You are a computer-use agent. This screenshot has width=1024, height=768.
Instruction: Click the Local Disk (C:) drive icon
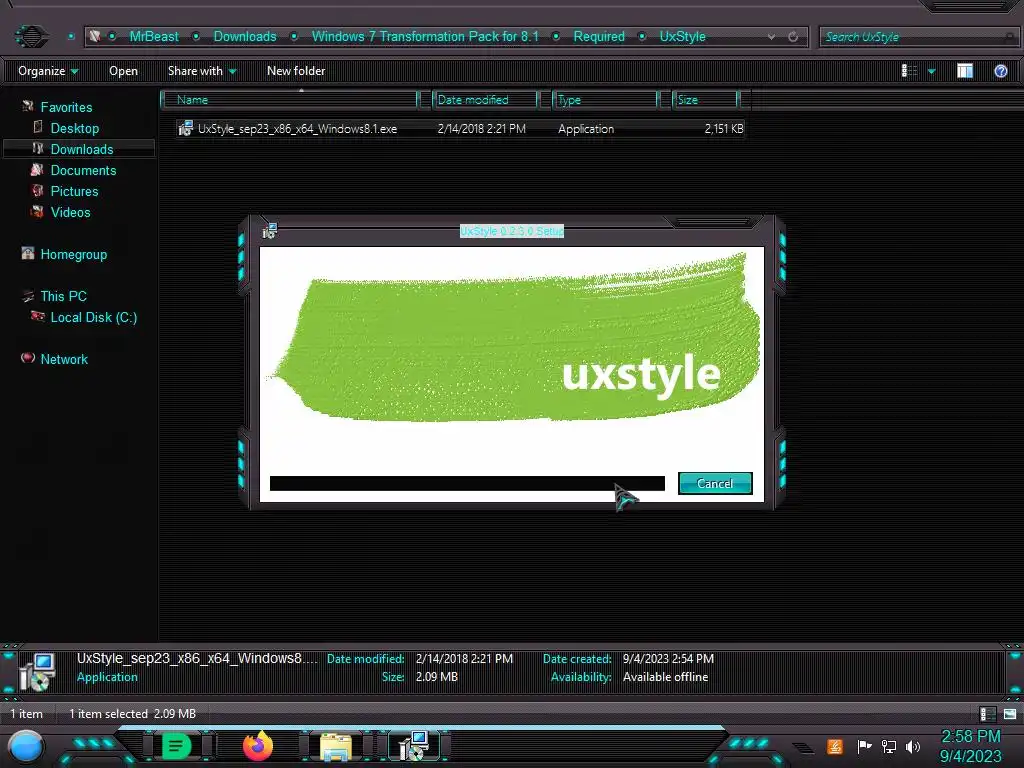pyautogui.click(x=38, y=317)
